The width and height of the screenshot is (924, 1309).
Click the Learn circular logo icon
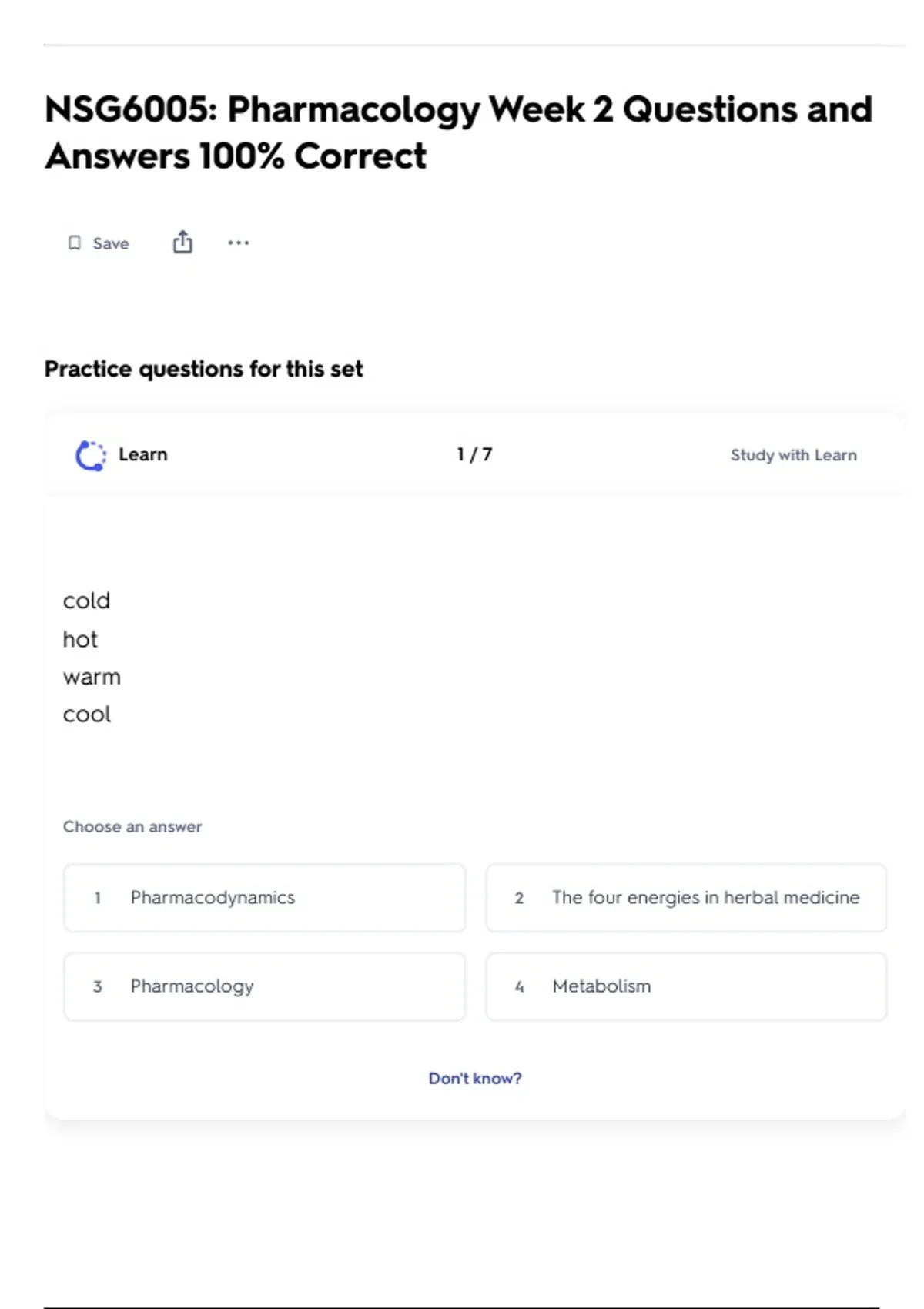(x=90, y=455)
